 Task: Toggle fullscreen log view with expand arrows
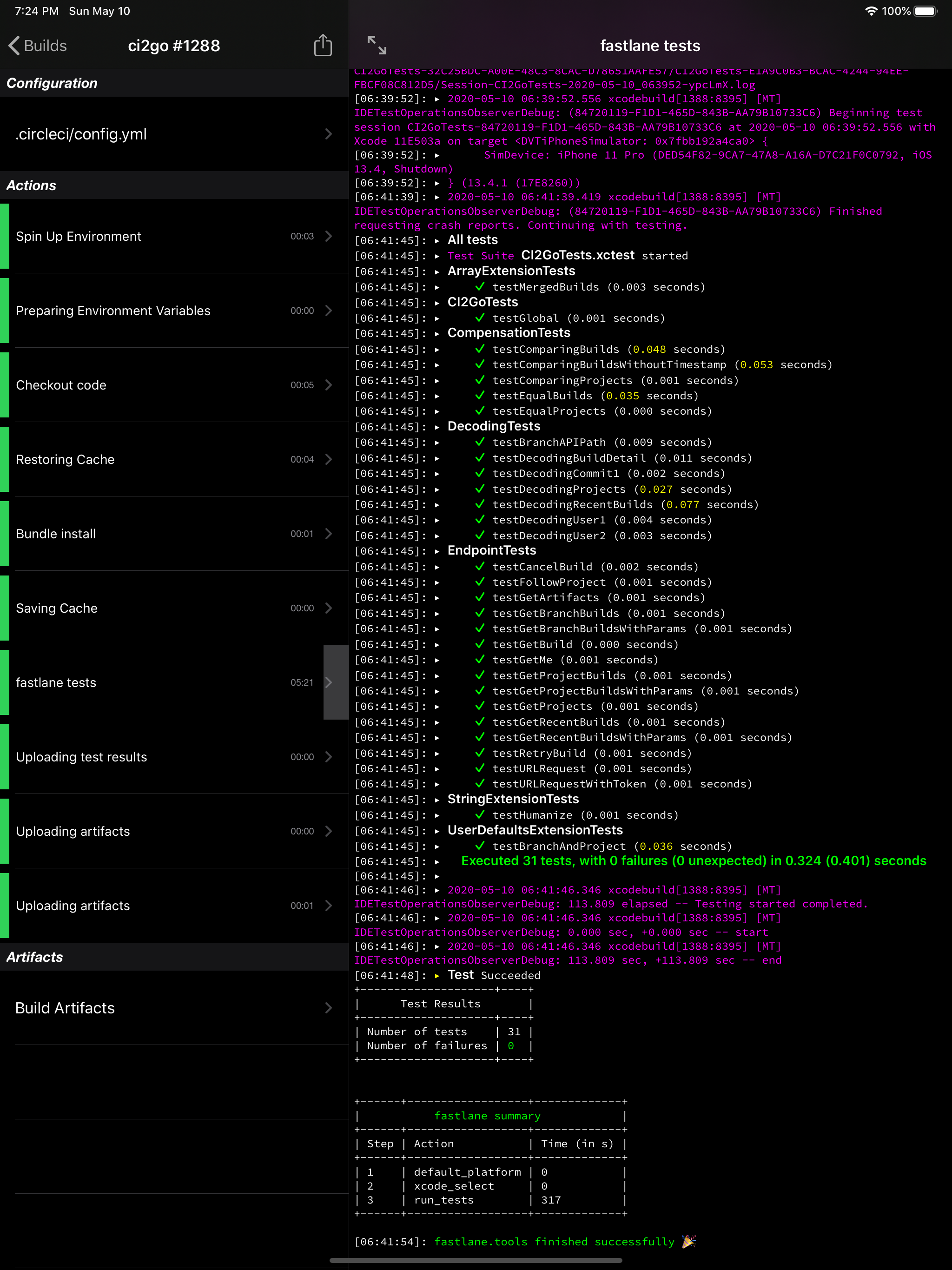(x=377, y=46)
